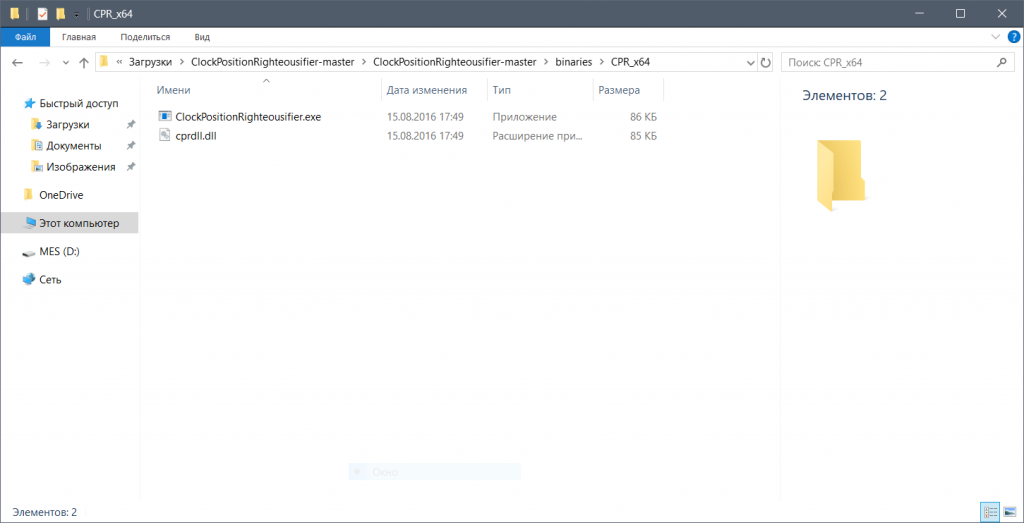The height and width of the screenshot is (523, 1024).
Task: Click the search magnifier icon
Action: point(1001,62)
